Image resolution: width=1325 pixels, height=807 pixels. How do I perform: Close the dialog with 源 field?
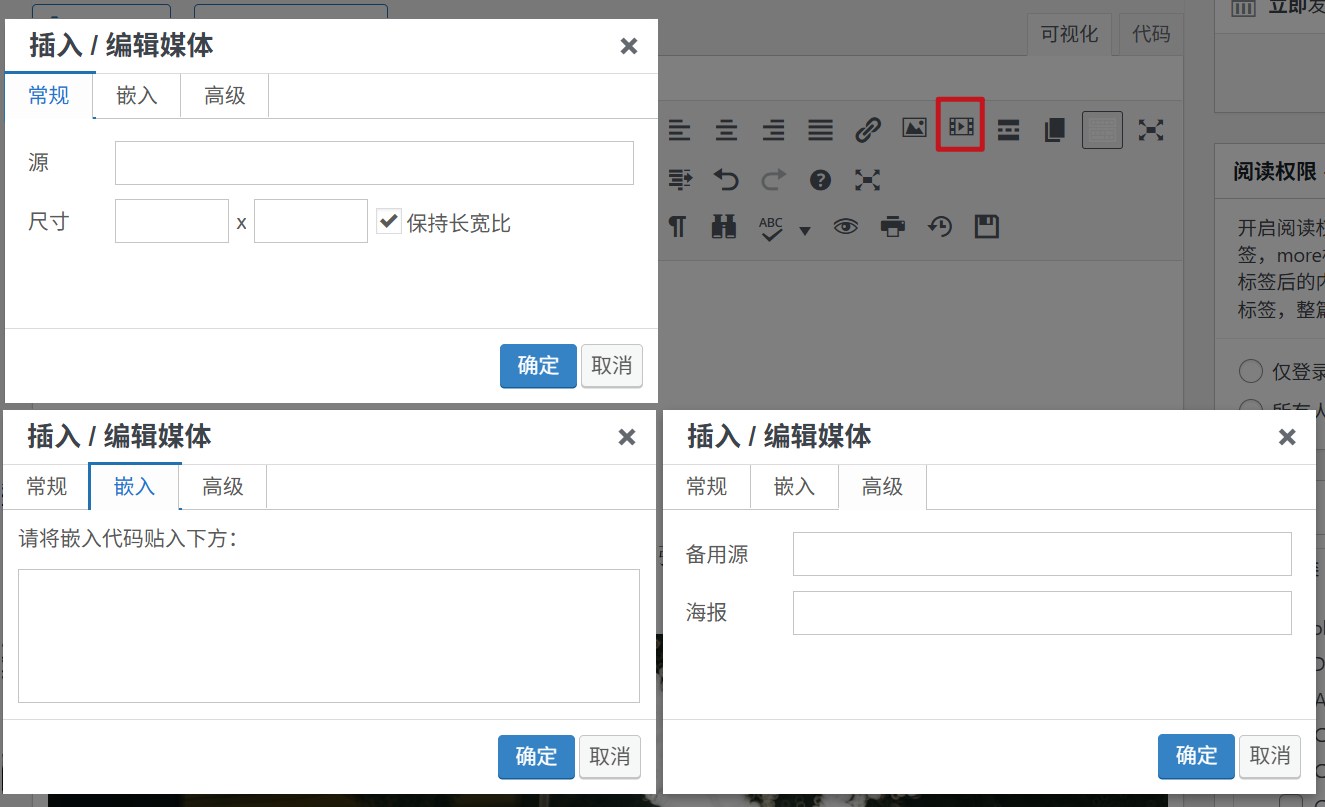pos(629,46)
